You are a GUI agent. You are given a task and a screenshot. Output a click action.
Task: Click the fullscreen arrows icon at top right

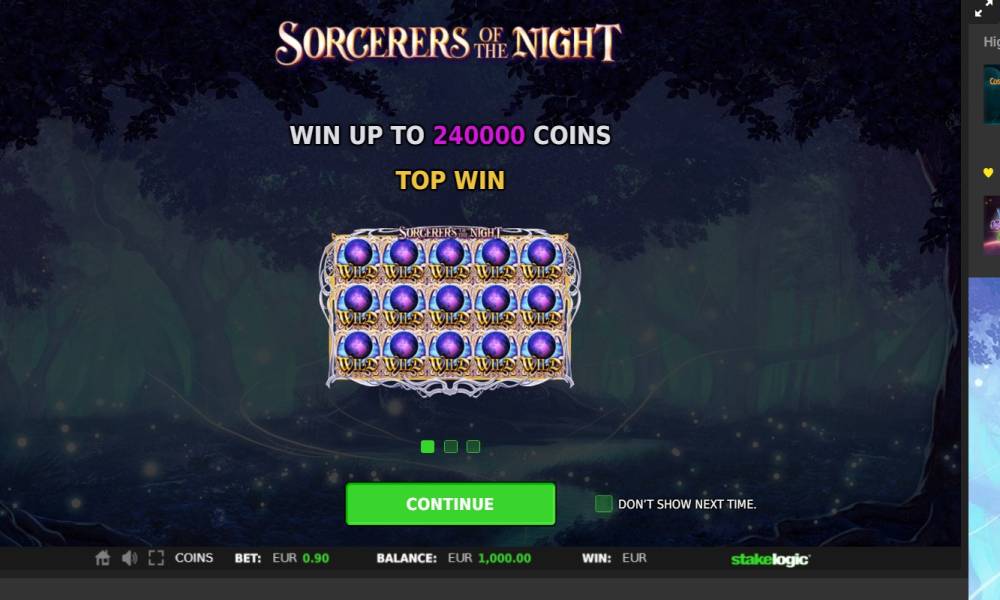point(984,9)
